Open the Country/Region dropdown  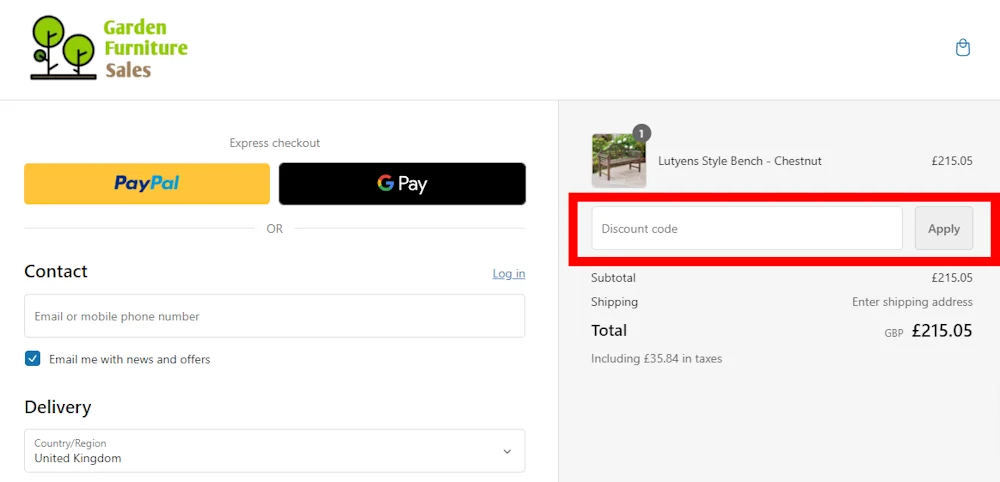[274, 451]
